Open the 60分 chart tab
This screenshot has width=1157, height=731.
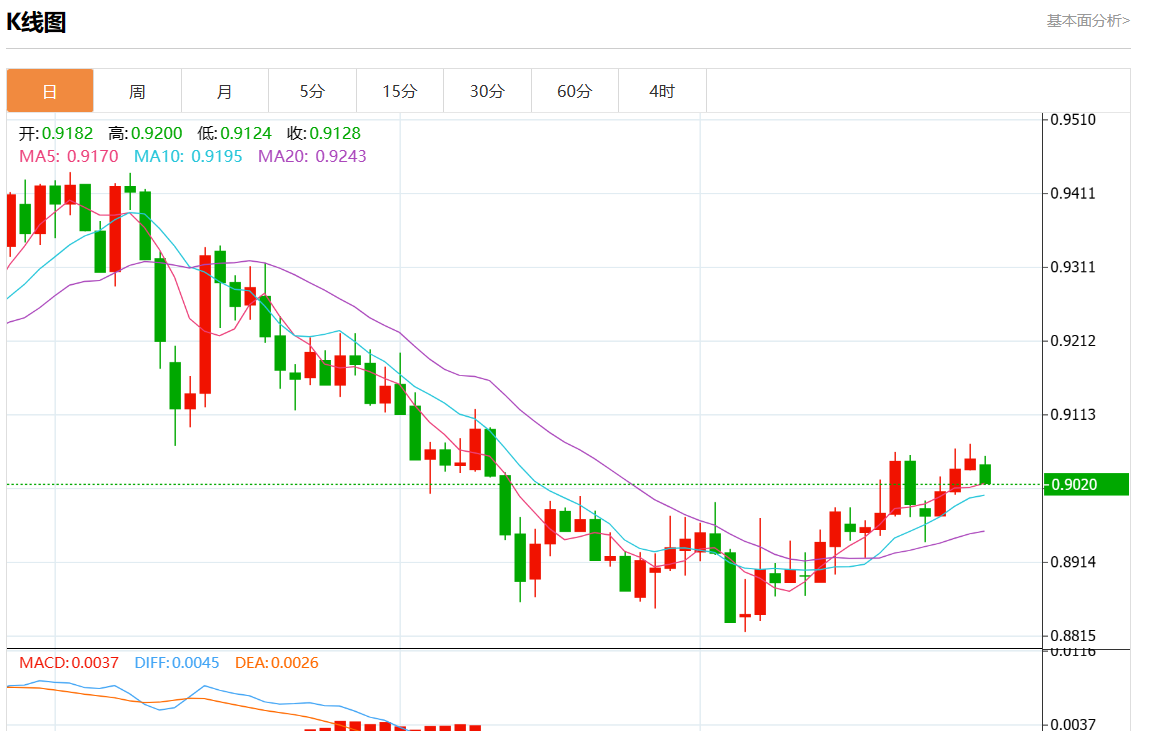coord(575,91)
